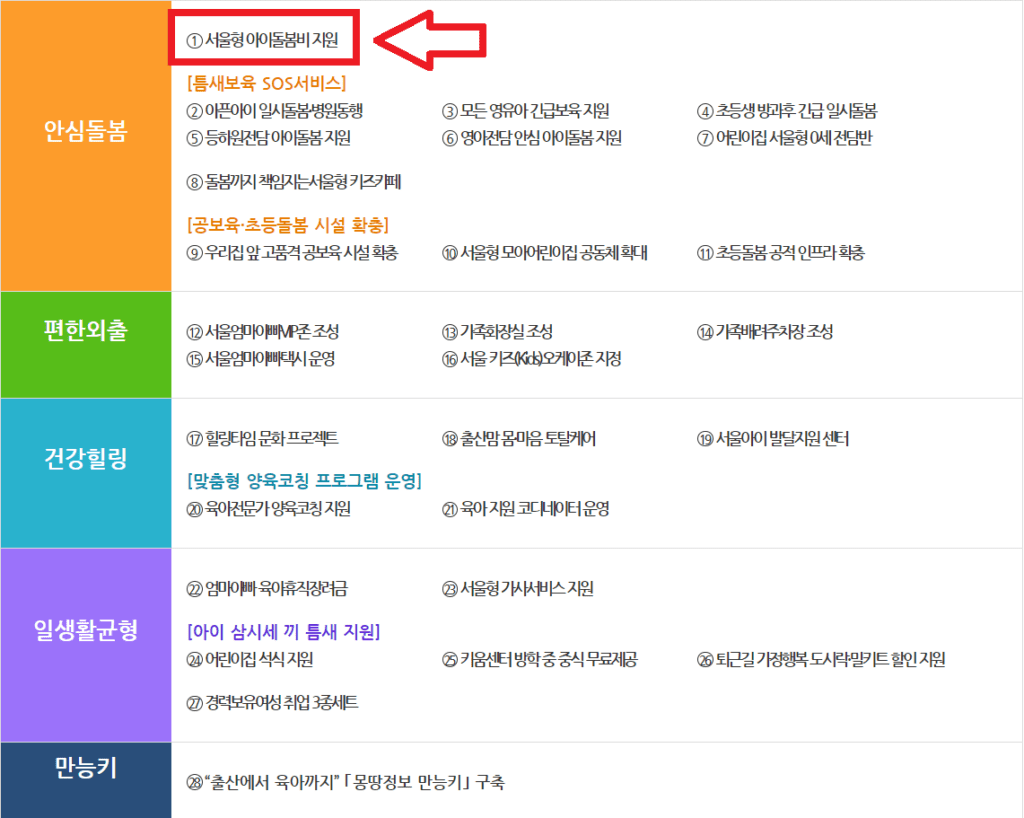Open 엄마아빠 육아휴직장려금 item

(x=270, y=590)
